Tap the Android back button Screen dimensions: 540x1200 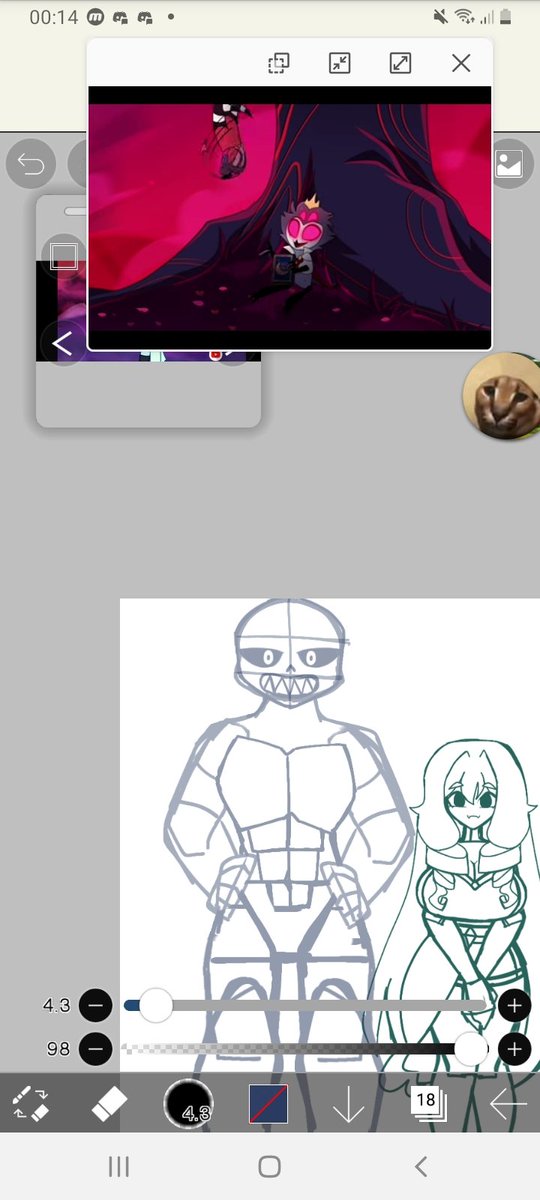point(421,1166)
